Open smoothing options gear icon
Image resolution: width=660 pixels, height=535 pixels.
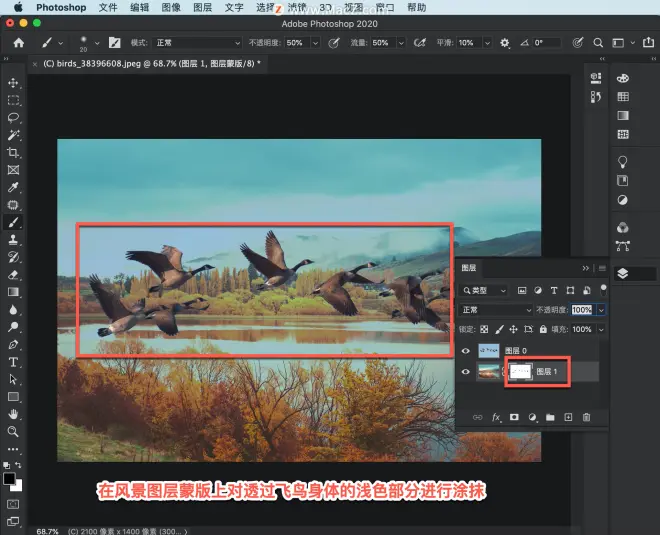[504, 43]
